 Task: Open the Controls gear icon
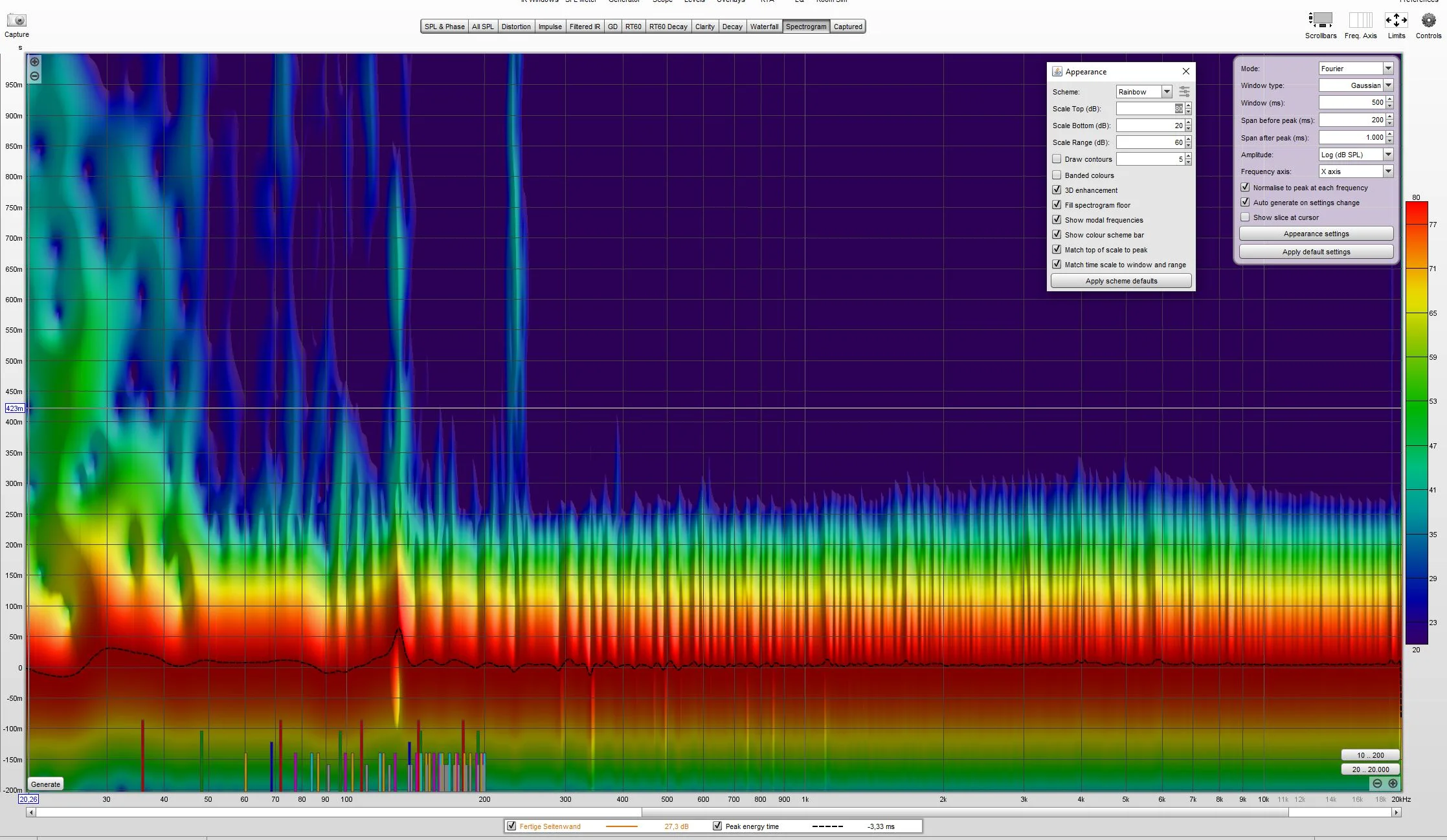(x=1428, y=20)
